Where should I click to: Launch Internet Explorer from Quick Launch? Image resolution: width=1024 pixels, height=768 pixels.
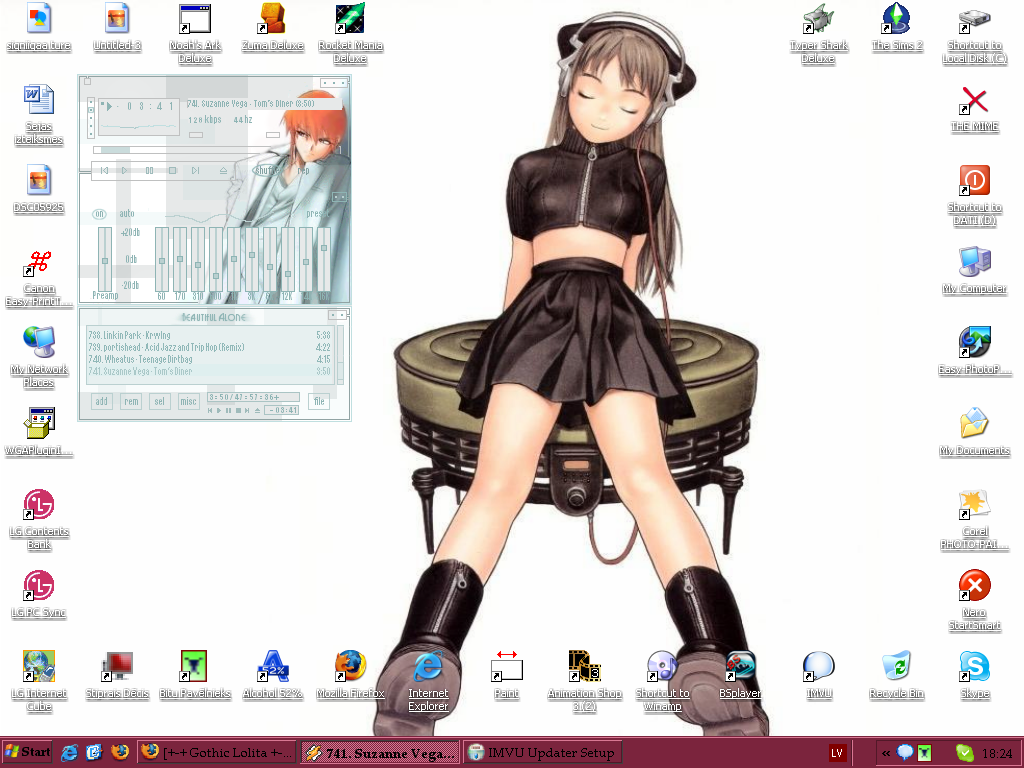(x=69, y=752)
